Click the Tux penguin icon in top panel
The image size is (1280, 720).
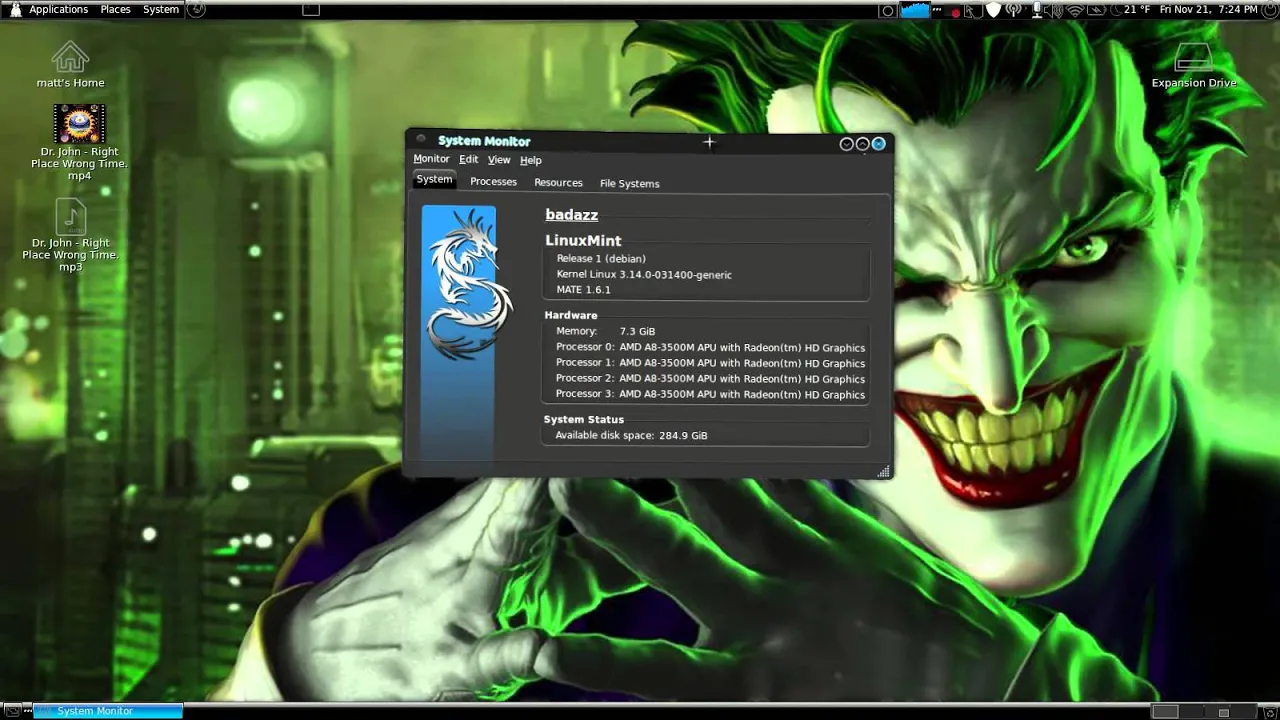coord(15,9)
